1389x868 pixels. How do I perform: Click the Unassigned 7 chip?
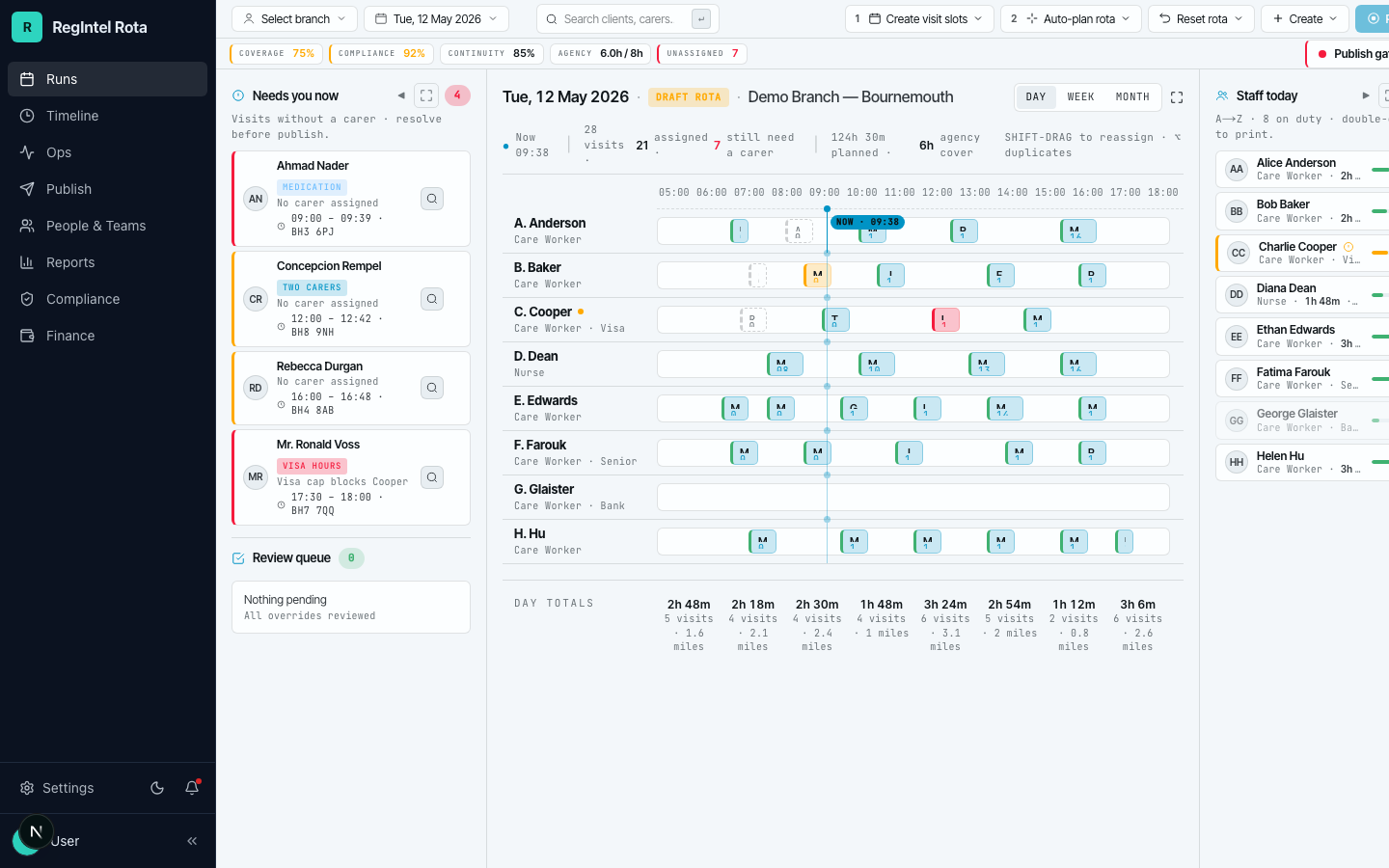coord(702,54)
